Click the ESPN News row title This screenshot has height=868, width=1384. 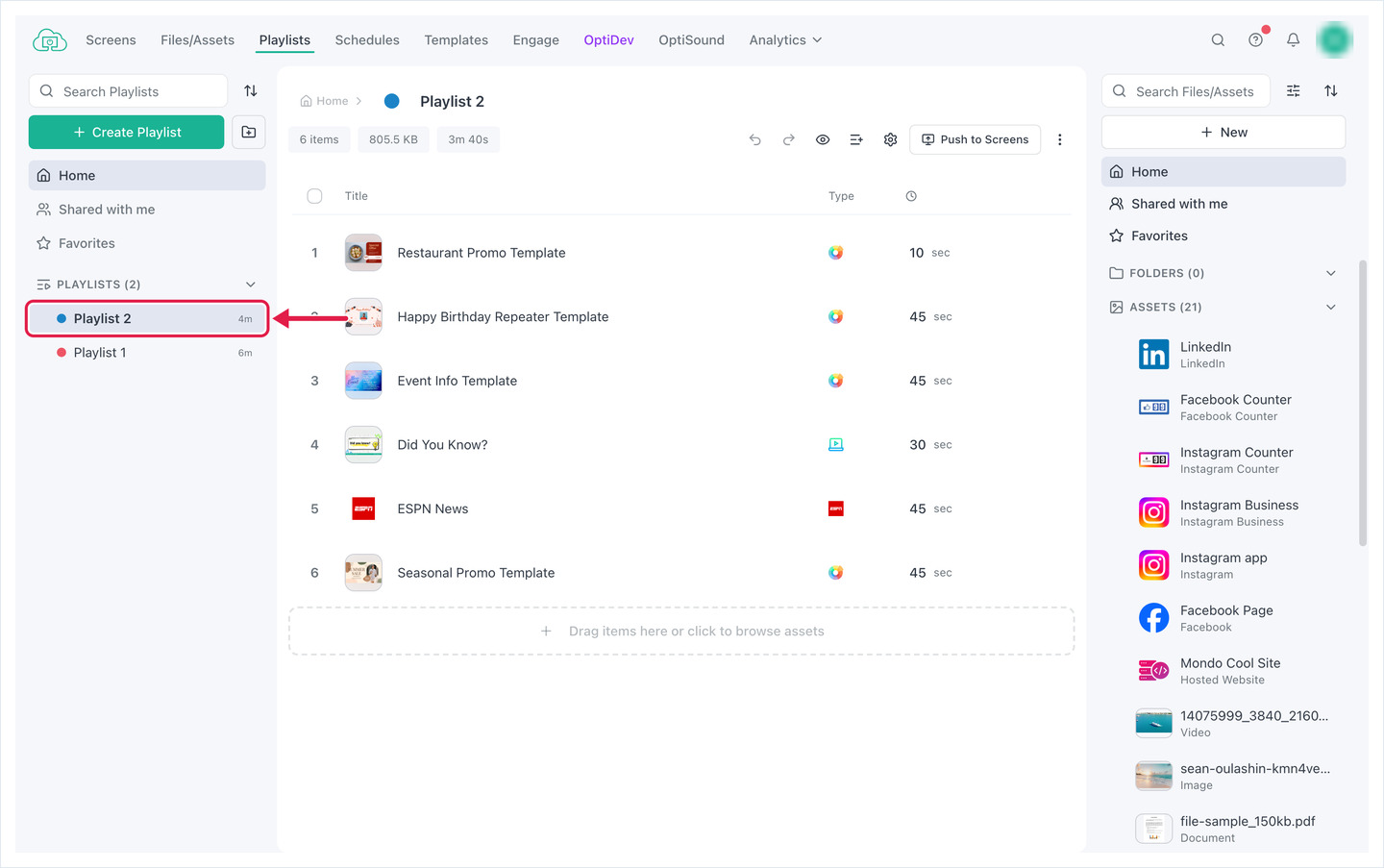point(432,509)
